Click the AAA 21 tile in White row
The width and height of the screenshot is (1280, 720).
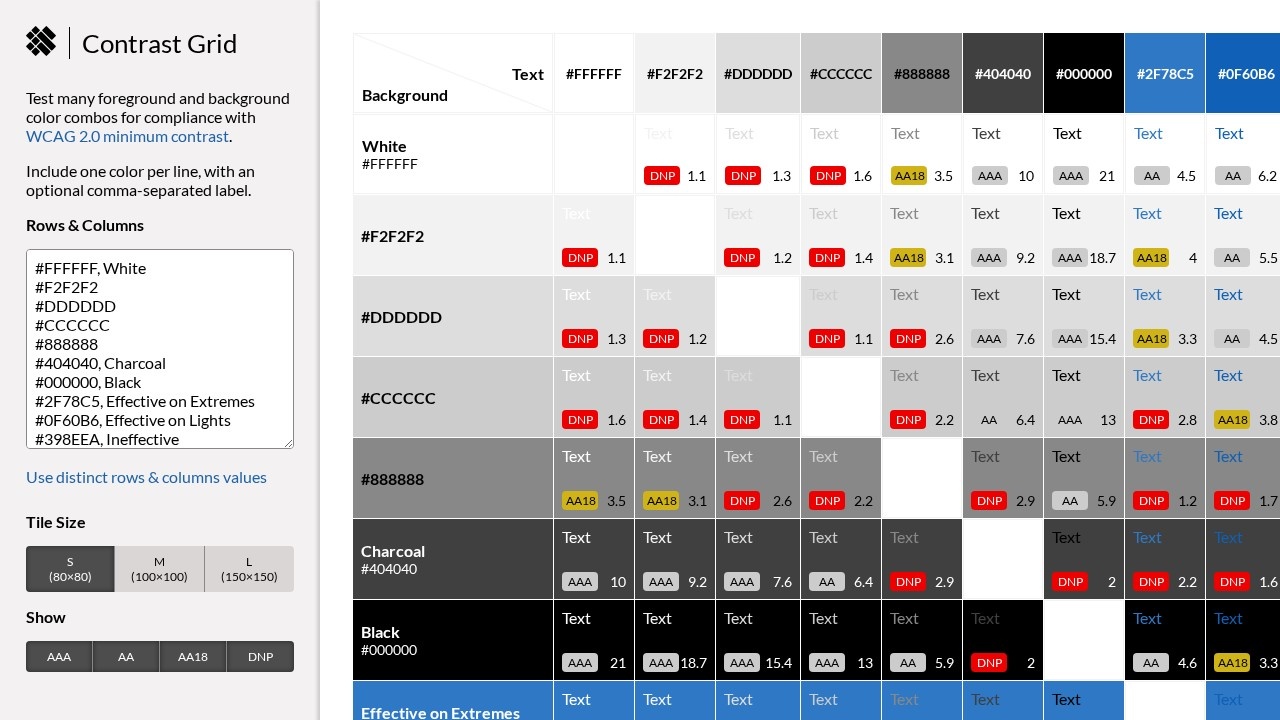coord(1084,154)
